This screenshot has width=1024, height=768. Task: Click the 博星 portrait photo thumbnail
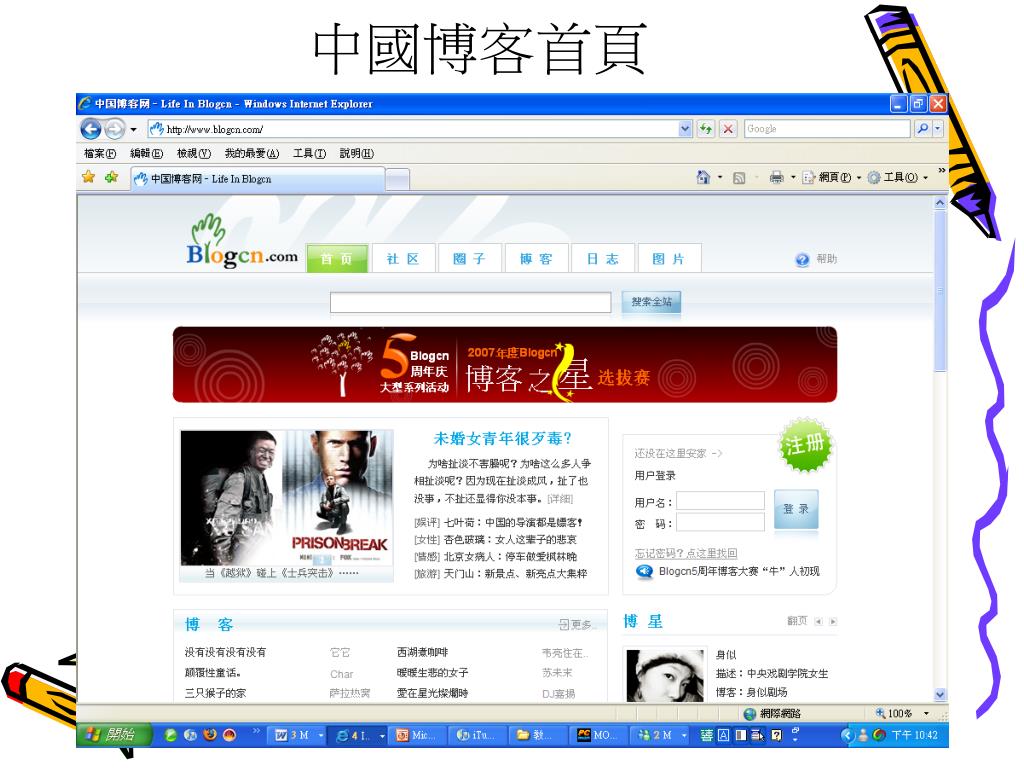pyautogui.click(x=665, y=675)
